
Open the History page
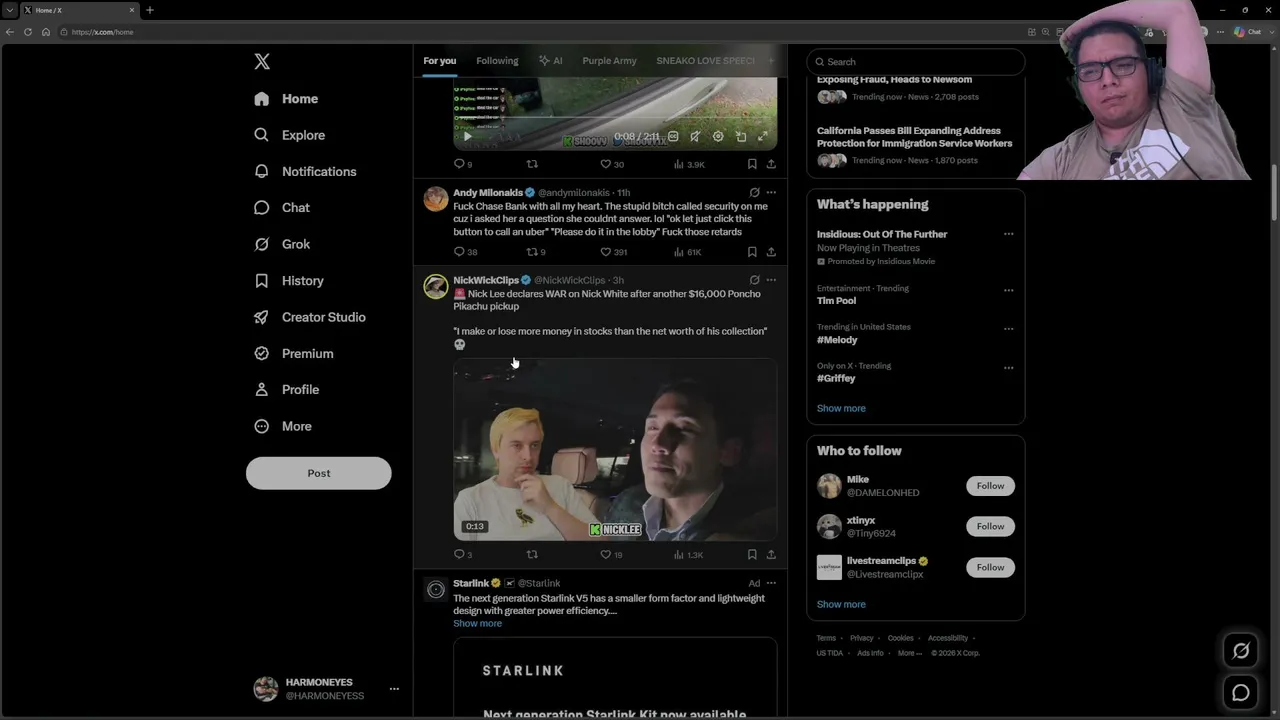[288, 281]
